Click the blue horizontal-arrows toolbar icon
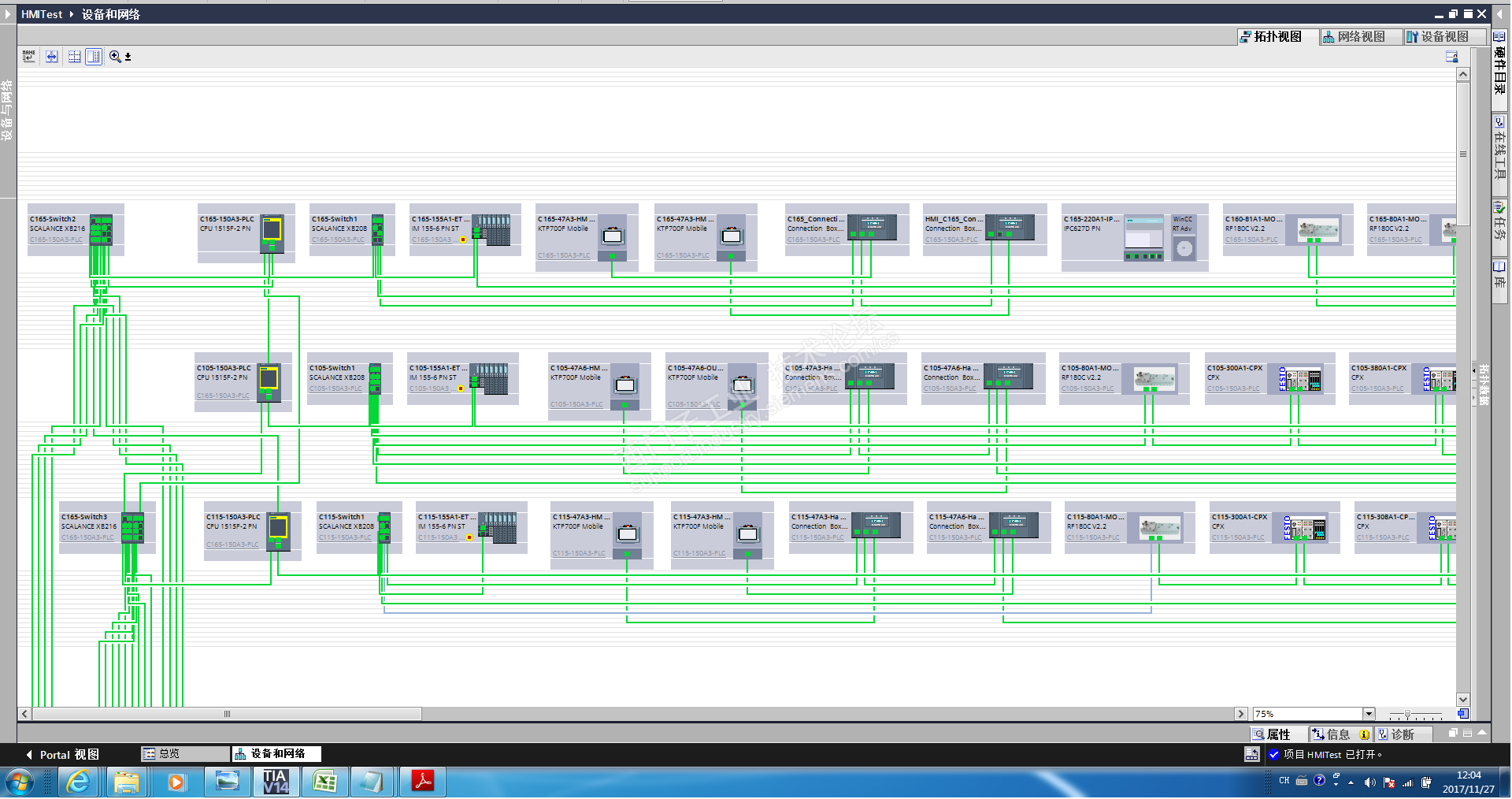This screenshot has height=799, width=1512. [x=52, y=57]
